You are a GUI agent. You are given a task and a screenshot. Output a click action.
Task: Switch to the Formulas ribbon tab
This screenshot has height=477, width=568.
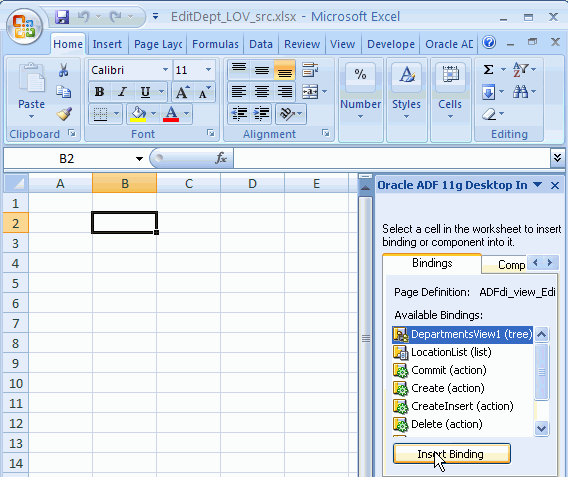[x=215, y=44]
